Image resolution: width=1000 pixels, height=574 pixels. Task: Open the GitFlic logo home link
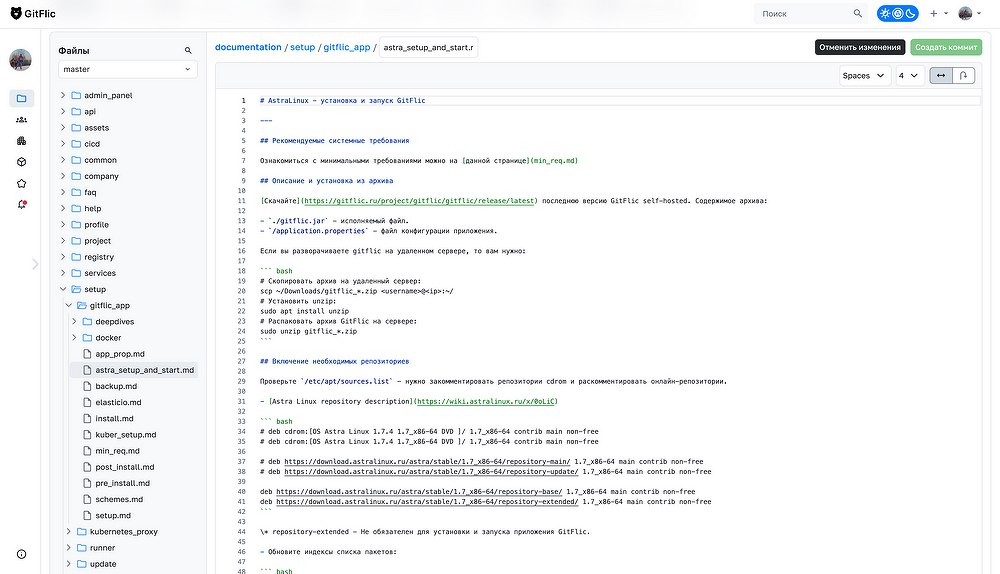coord(33,13)
